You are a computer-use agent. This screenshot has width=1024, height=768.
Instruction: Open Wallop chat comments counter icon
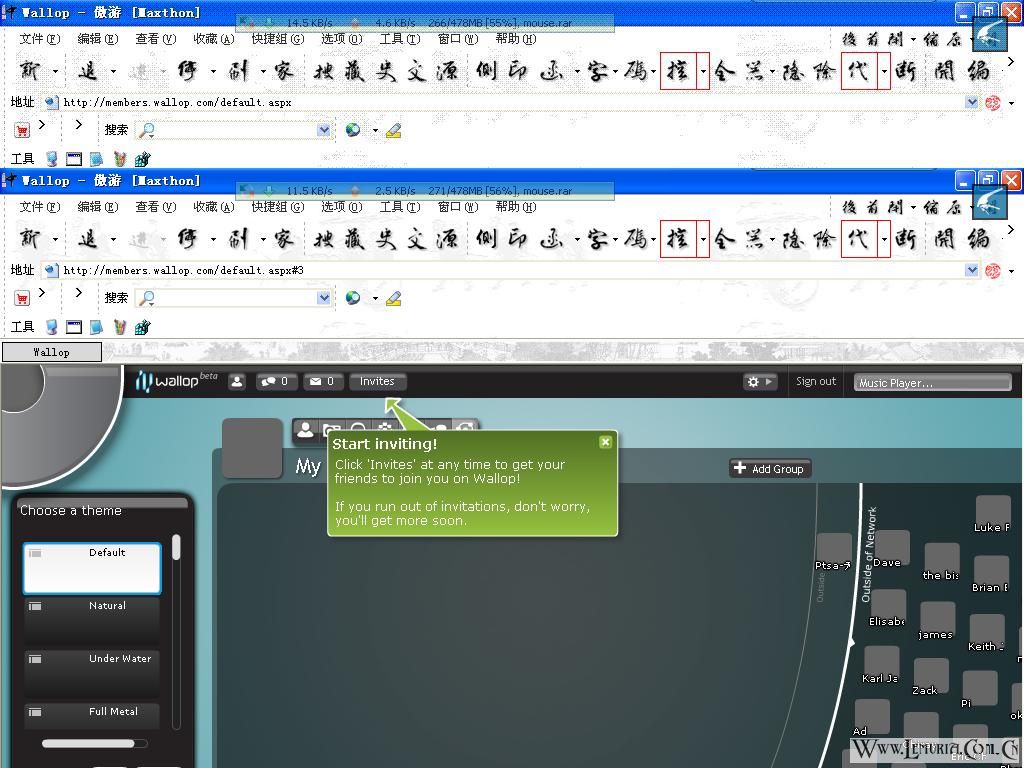pos(275,381)
